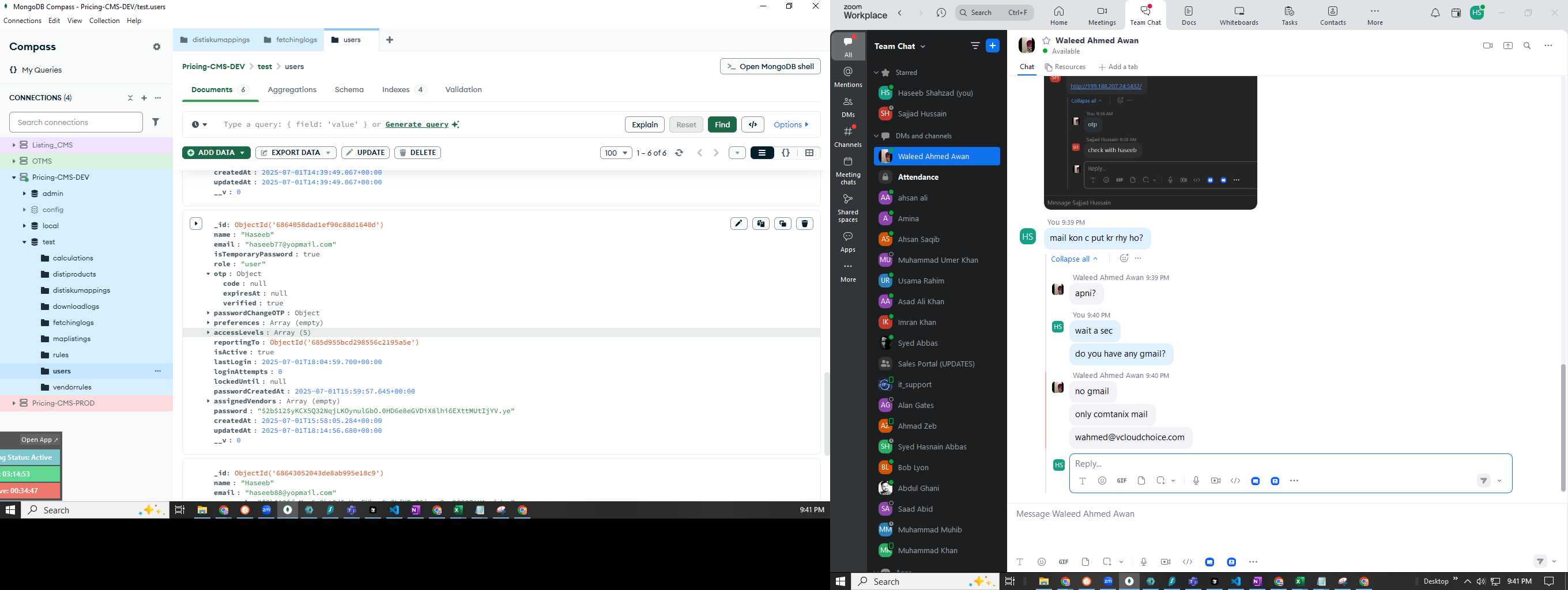Click the thread Reply input box
The image size is (1568, 590).
coord(1291,464)
